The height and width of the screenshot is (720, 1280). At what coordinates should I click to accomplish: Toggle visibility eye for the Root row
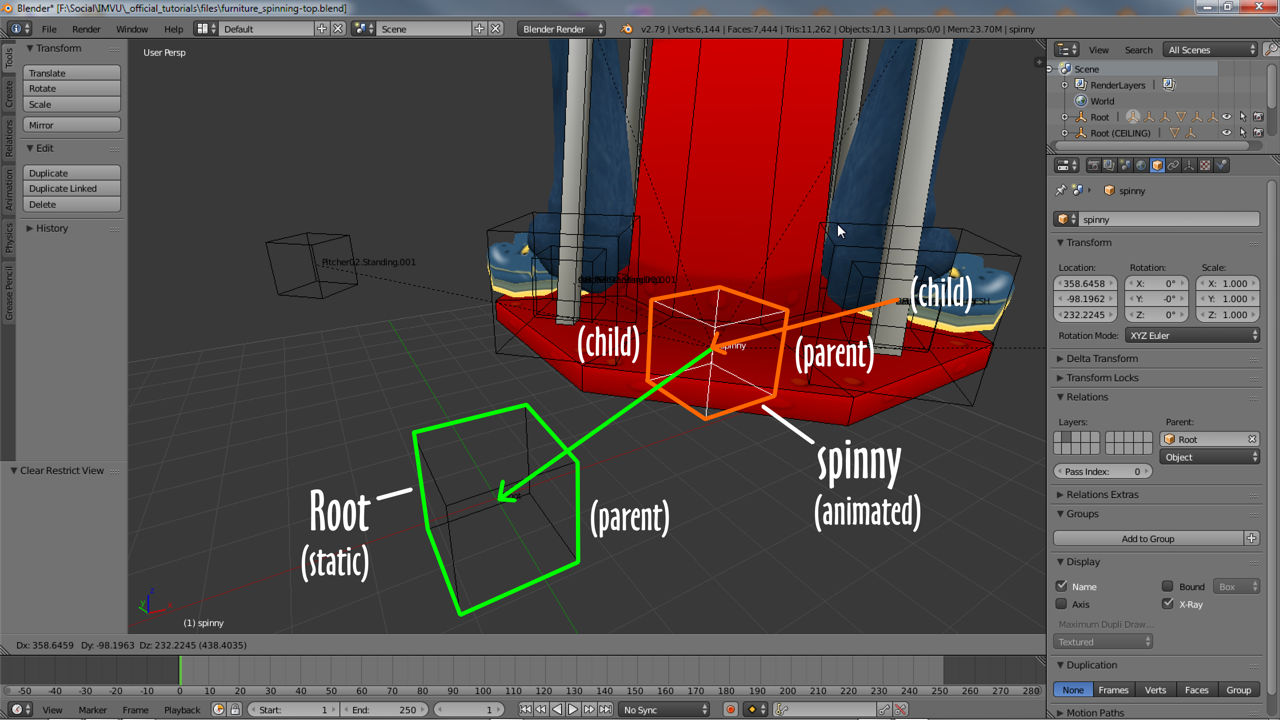click(x=1226, y=117)
